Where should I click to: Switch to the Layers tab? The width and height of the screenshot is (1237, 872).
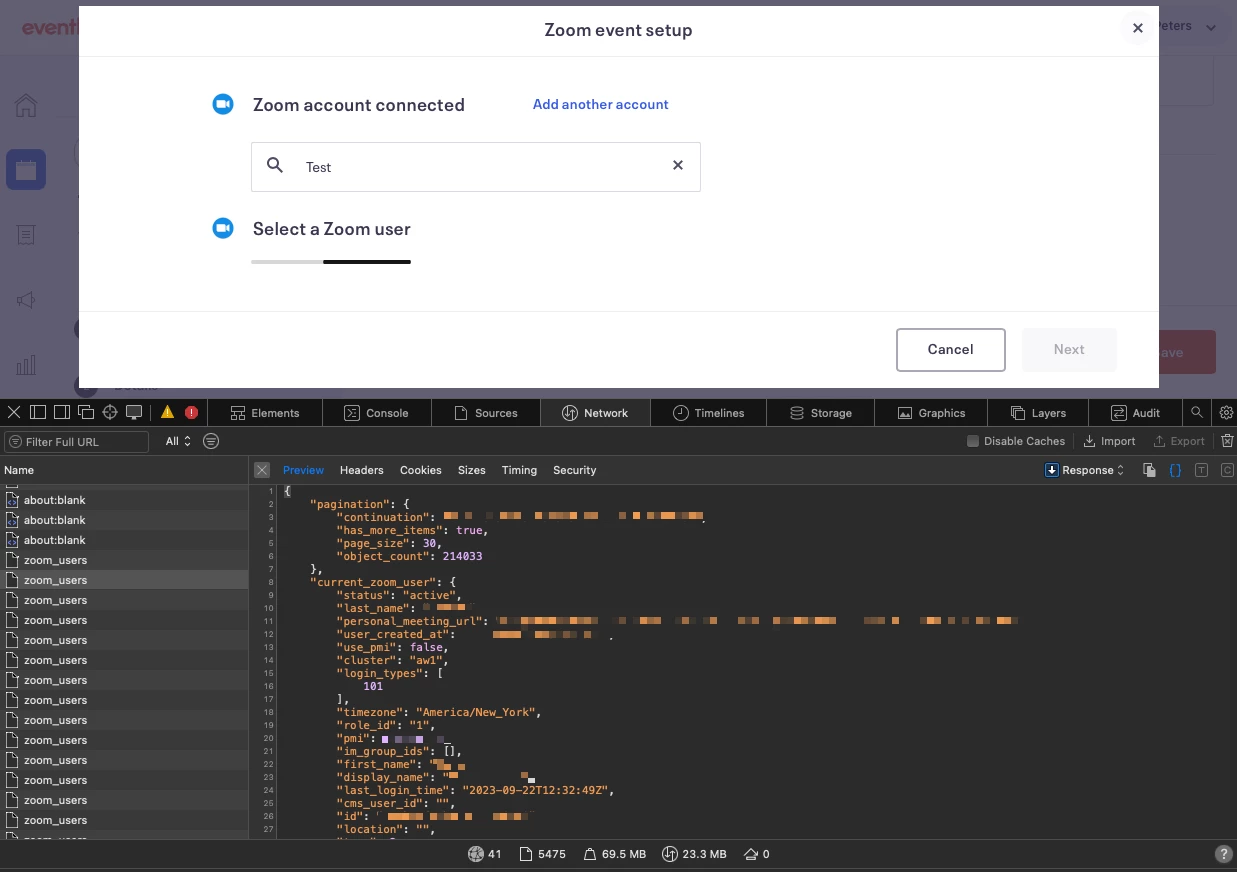pos(1039,412)
